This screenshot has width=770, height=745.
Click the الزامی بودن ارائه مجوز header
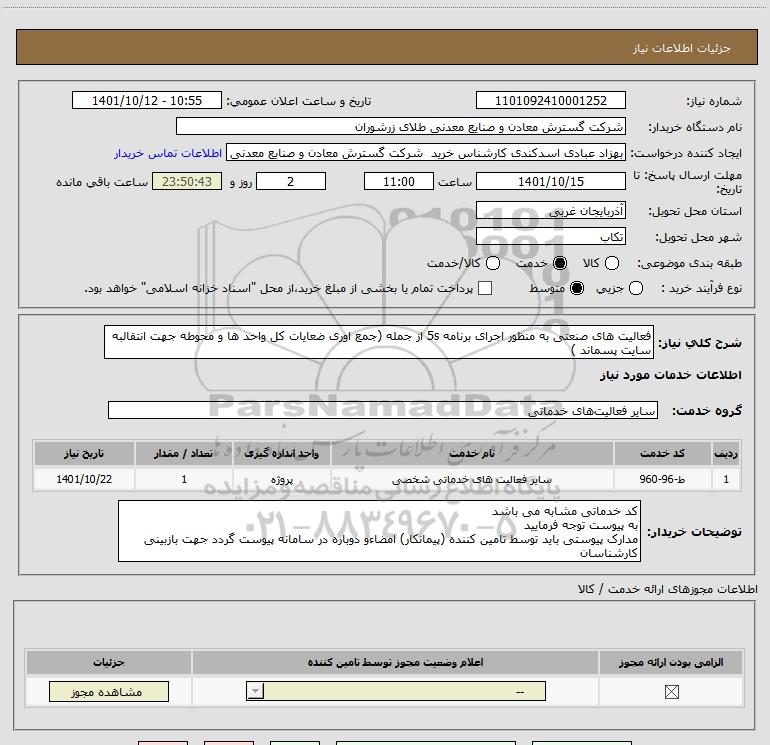click(671, 662)
